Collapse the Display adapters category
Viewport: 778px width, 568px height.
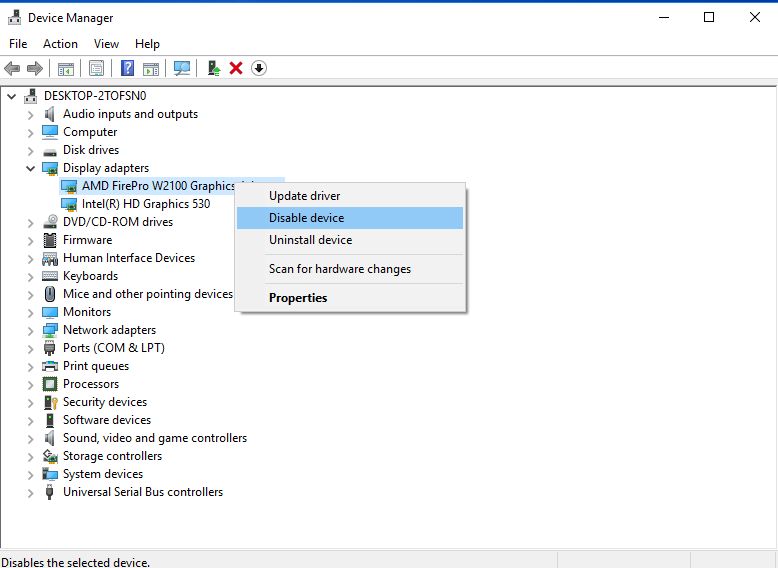(31, 168)
